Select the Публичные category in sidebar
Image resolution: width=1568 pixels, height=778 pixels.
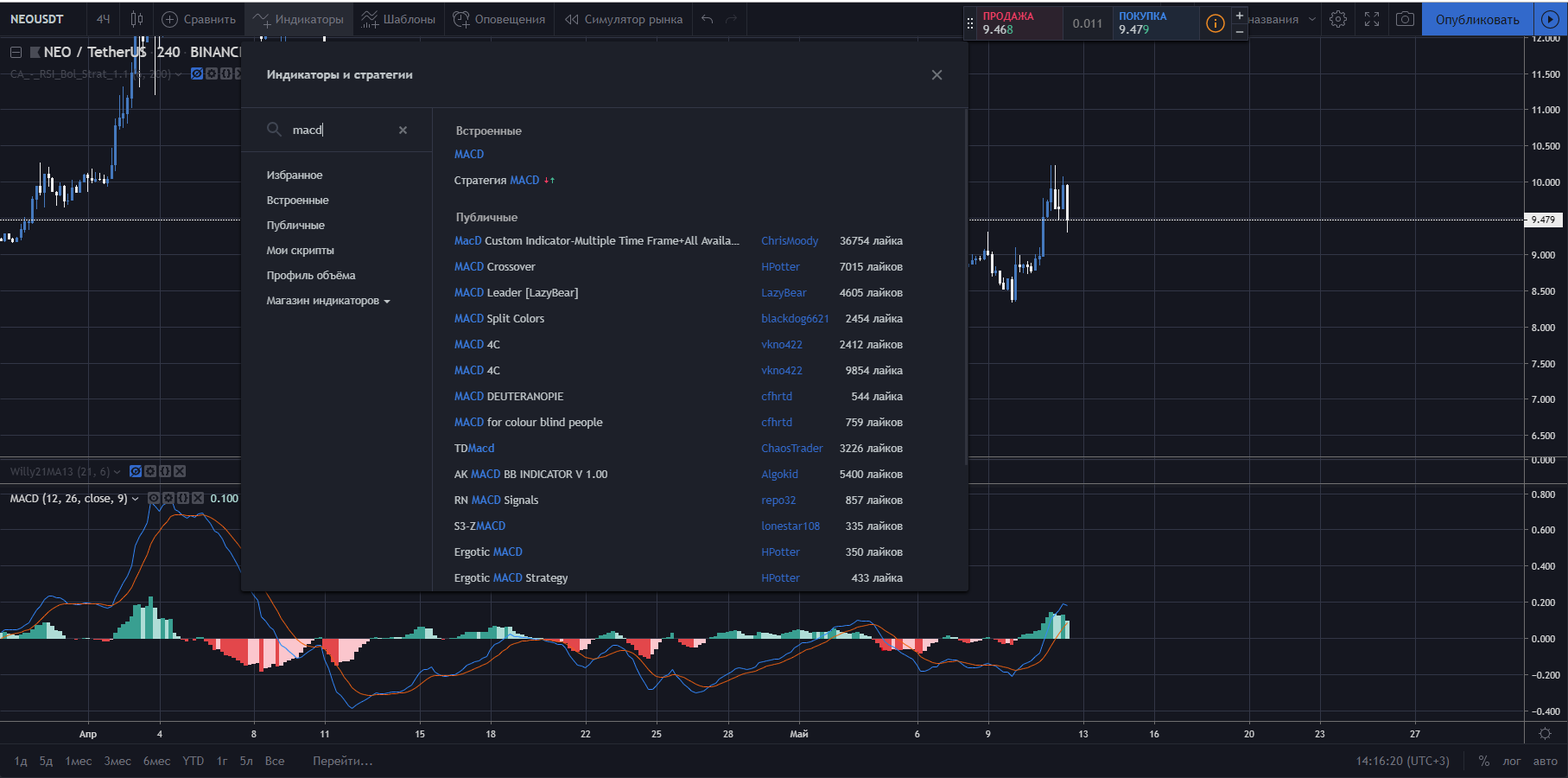(295, 225)
